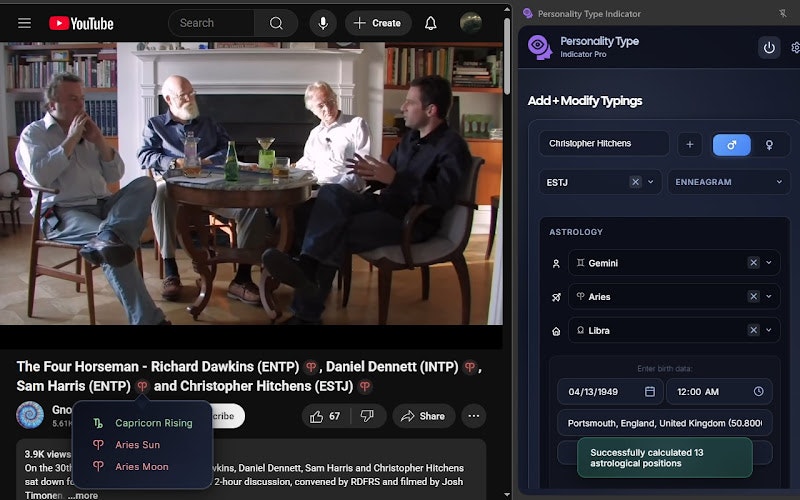Select Capricorn Rising in the tooltip

[143, 423]
